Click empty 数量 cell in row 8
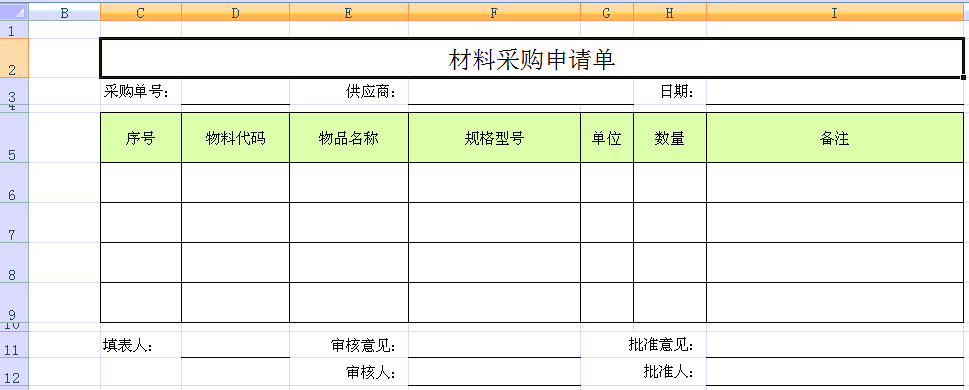The image size is (969, 390). (670, 263)
